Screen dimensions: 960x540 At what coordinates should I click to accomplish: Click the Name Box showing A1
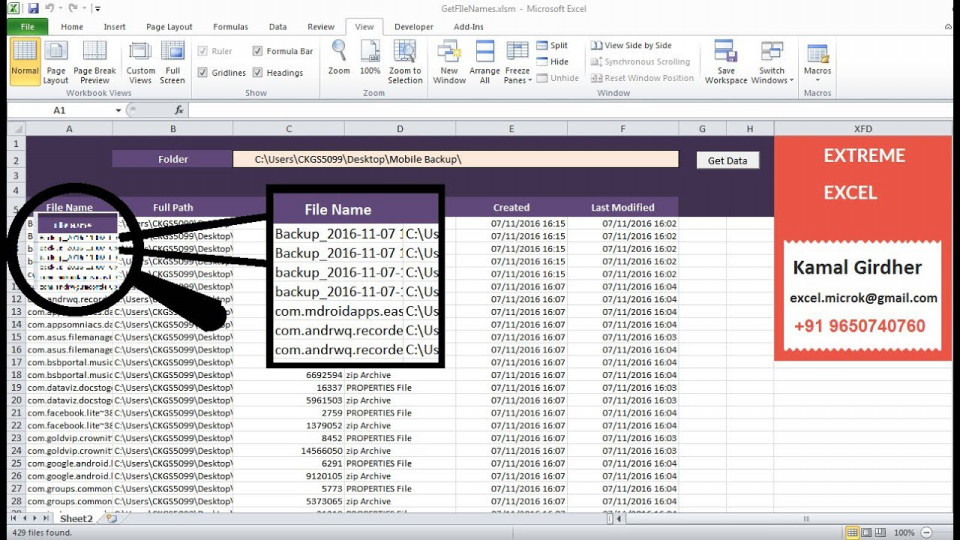click(x=60, y=110)
